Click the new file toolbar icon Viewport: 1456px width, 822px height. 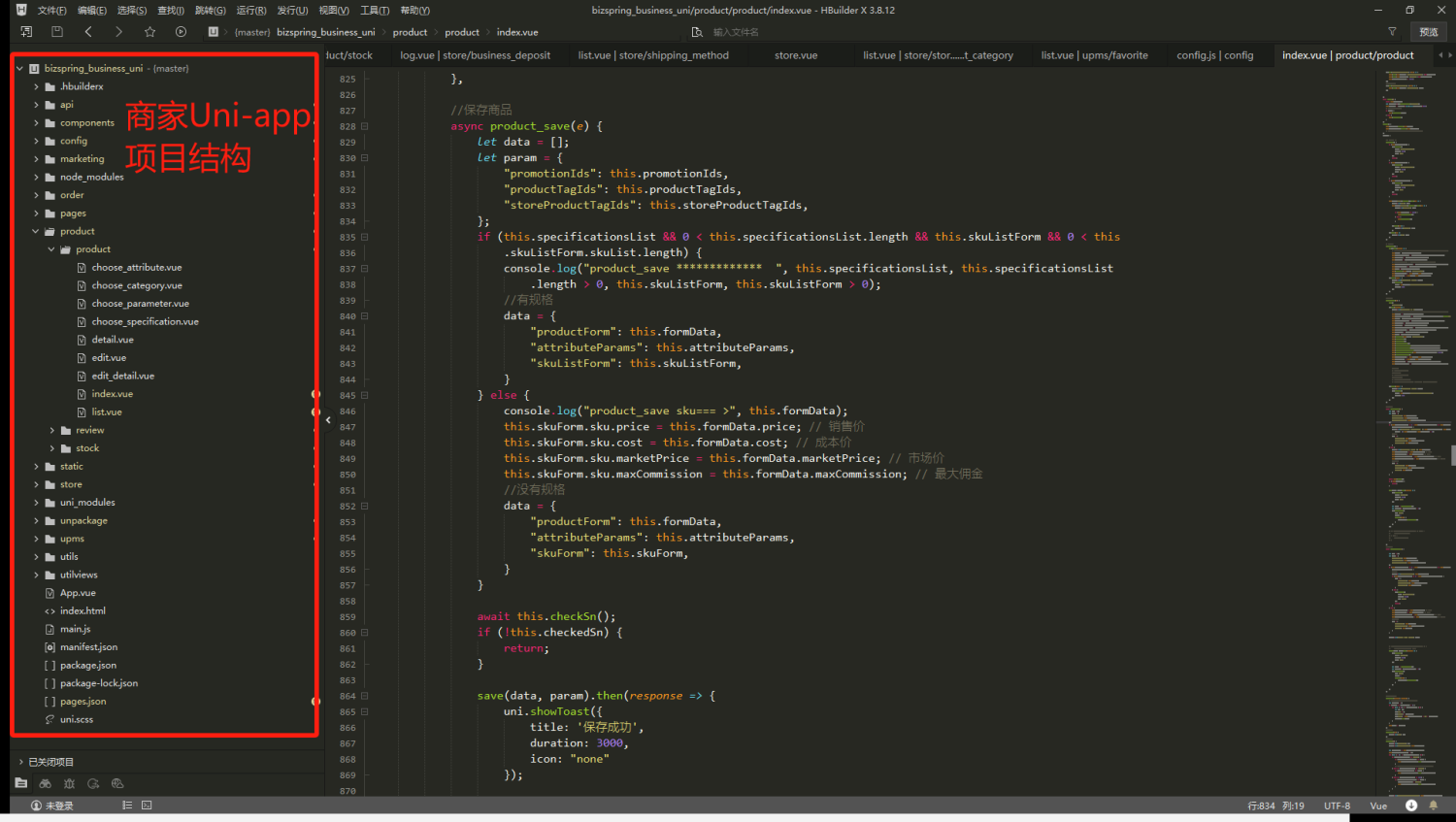click(26, 32)
